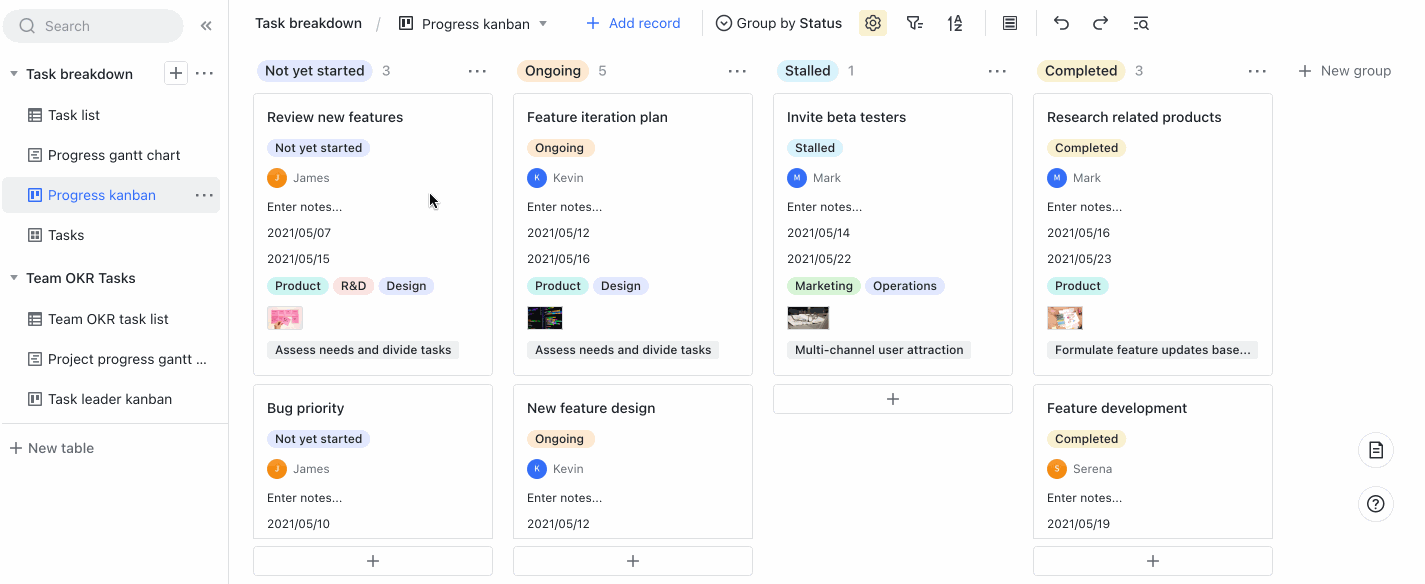Click the Add record button

tap(633, 23)
